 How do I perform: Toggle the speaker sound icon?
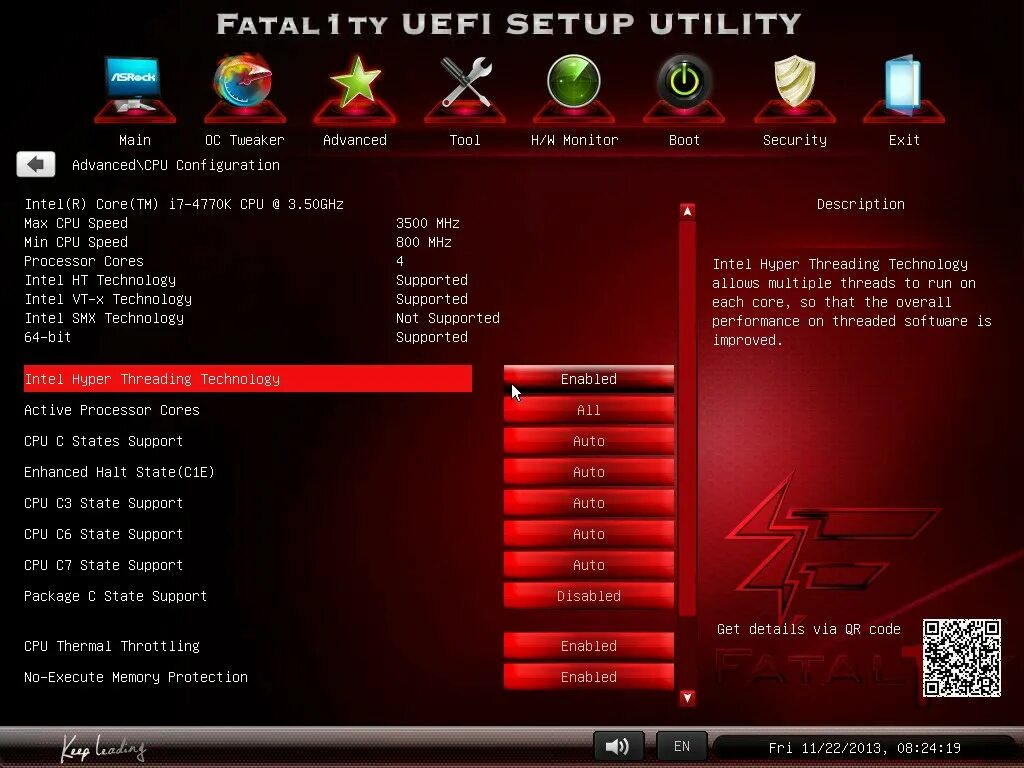coord(618,746)
